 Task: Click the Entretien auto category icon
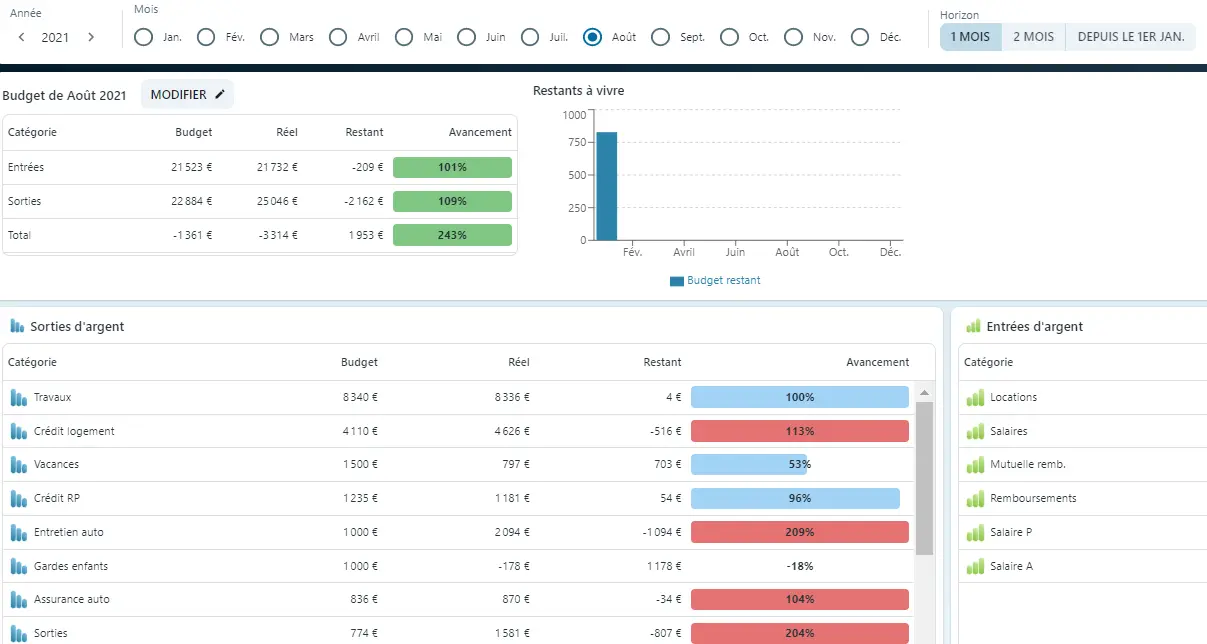pos(18,533)
